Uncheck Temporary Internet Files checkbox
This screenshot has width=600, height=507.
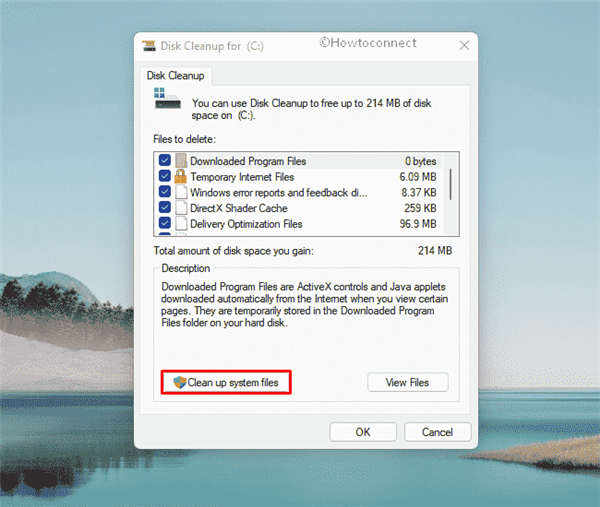(x=165, y=176)
